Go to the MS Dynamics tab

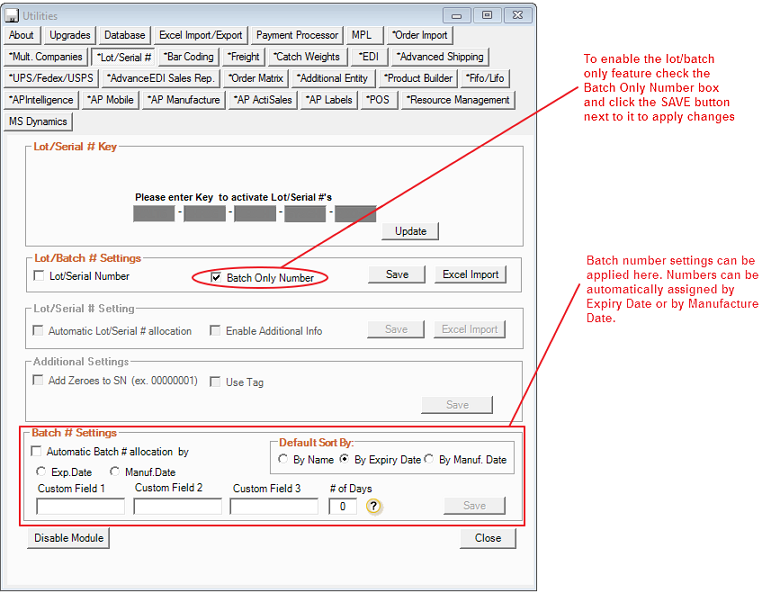click(x=38, y=122)
